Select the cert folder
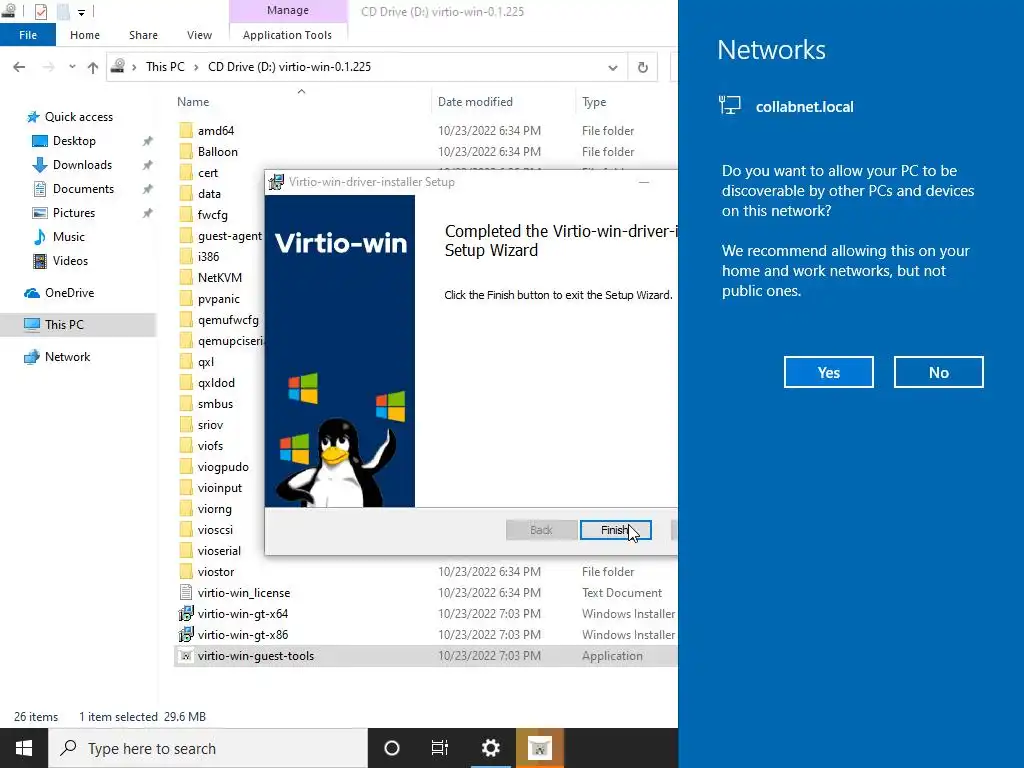Viewport: 1024px width, 768px height. 208,173
